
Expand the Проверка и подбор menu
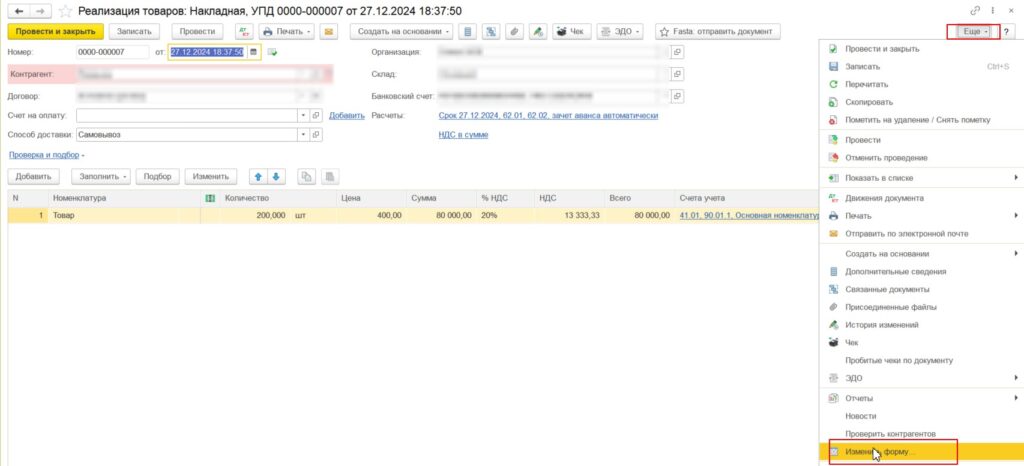pos(46,155)
